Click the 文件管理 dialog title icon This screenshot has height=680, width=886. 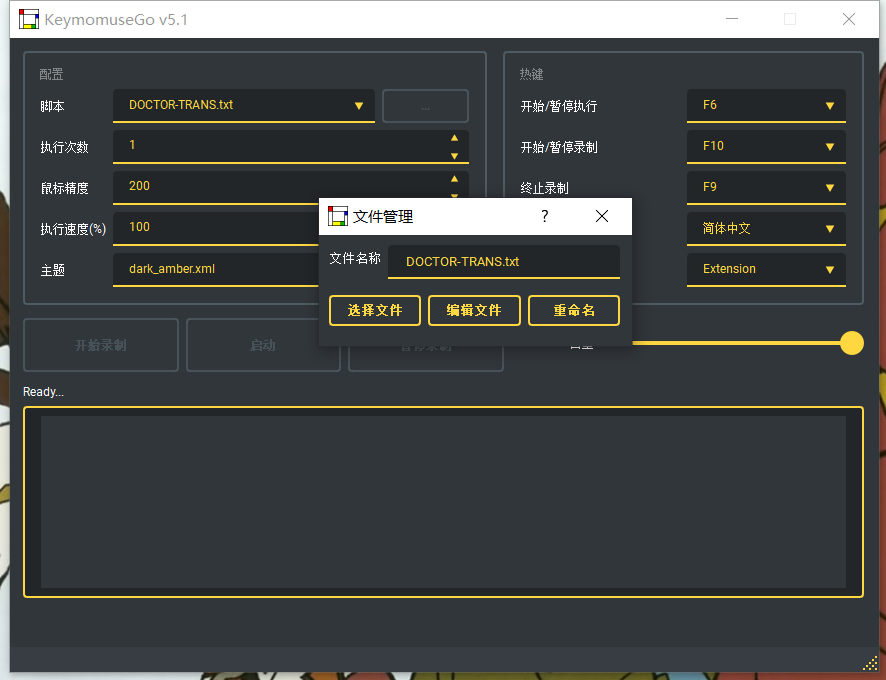pyautogui.click(x=338, y=216)
